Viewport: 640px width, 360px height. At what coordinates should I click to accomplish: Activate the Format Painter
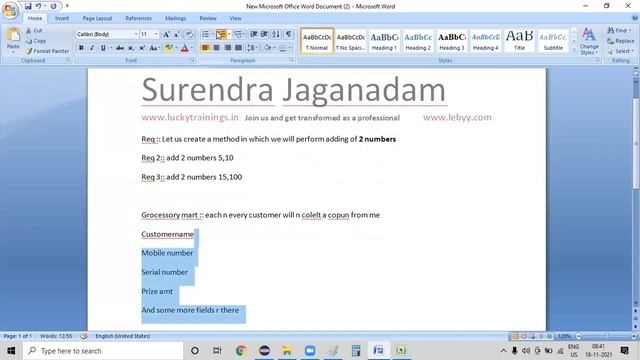[47, 51]
